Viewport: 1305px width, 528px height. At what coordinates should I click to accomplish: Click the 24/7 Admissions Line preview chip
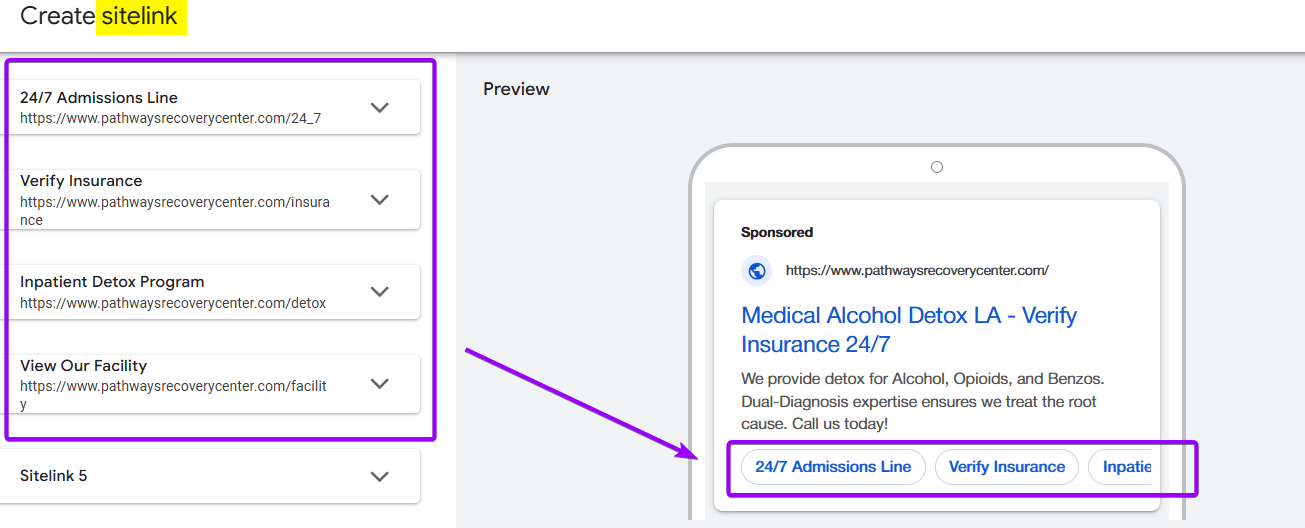click(833, 467)
